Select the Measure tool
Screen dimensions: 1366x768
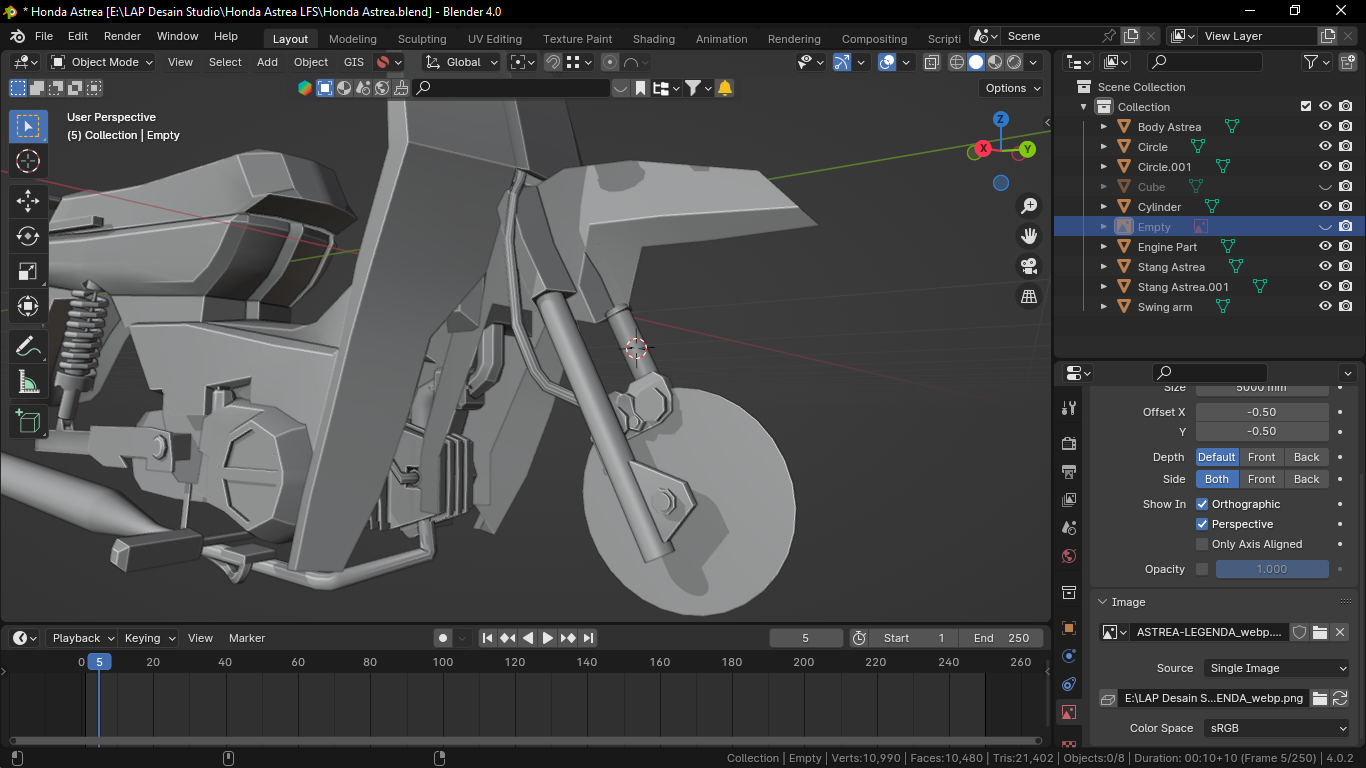[28, 382]
